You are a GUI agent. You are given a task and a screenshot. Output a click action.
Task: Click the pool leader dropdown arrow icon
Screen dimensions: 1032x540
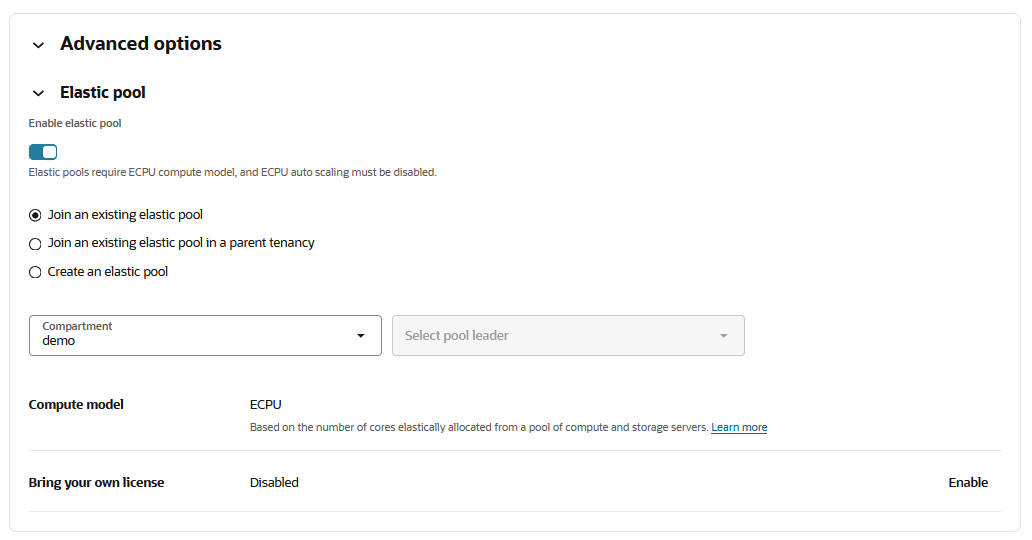[x=724, y=336]
